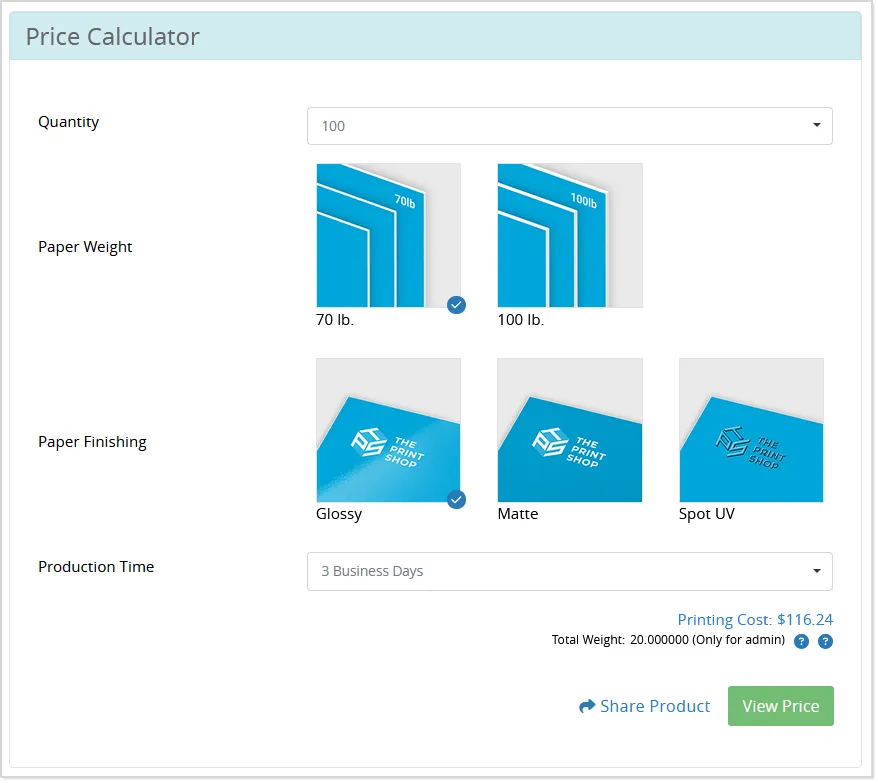Click the 70 lb. caption text

click(336, 320)
